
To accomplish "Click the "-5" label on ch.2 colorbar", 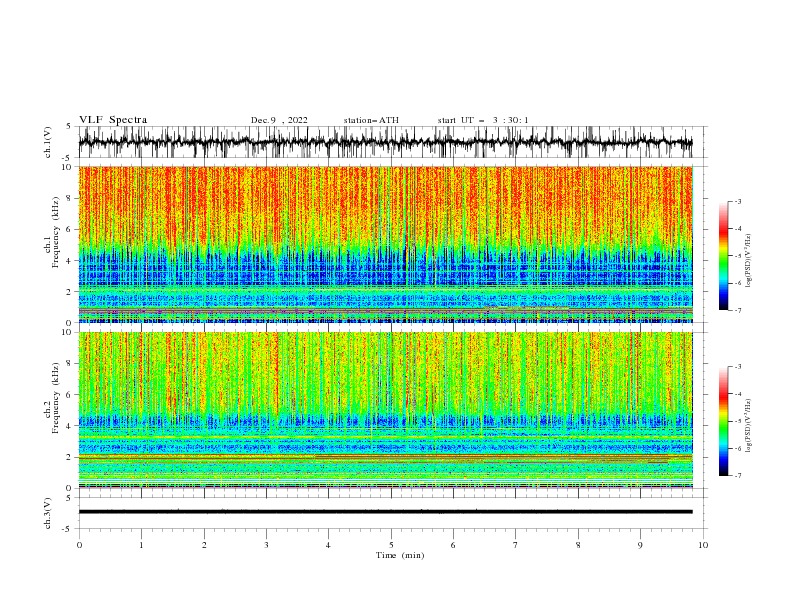I will (x=738, y=421).
